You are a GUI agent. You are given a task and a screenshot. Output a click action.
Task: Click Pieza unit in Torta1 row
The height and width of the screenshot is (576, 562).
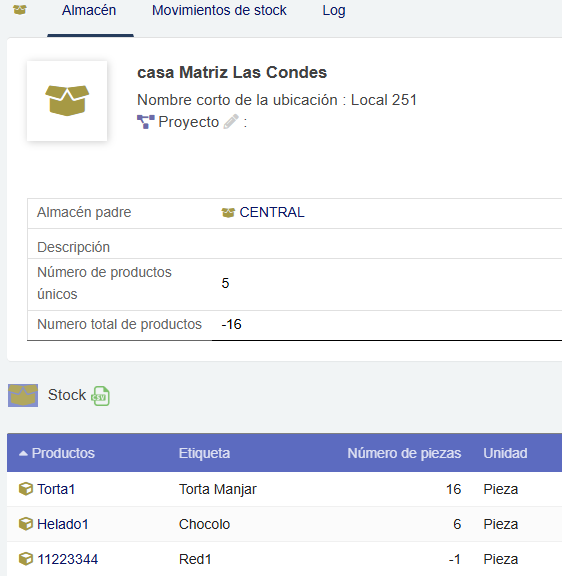[x=501, y=489]
